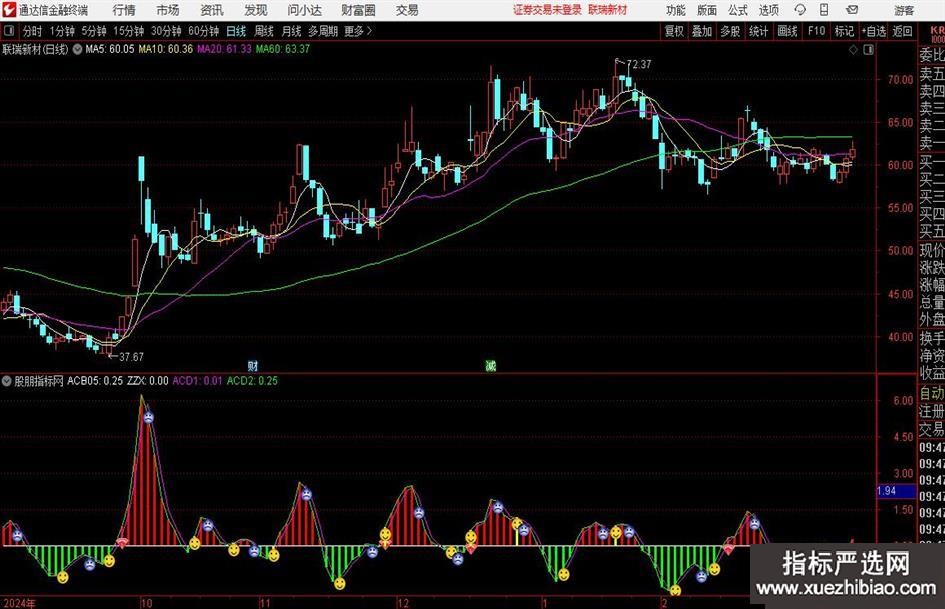945x609 pixels.
Task: Click the MA20: 61.33 indicator label
Action: pos(224,49)
